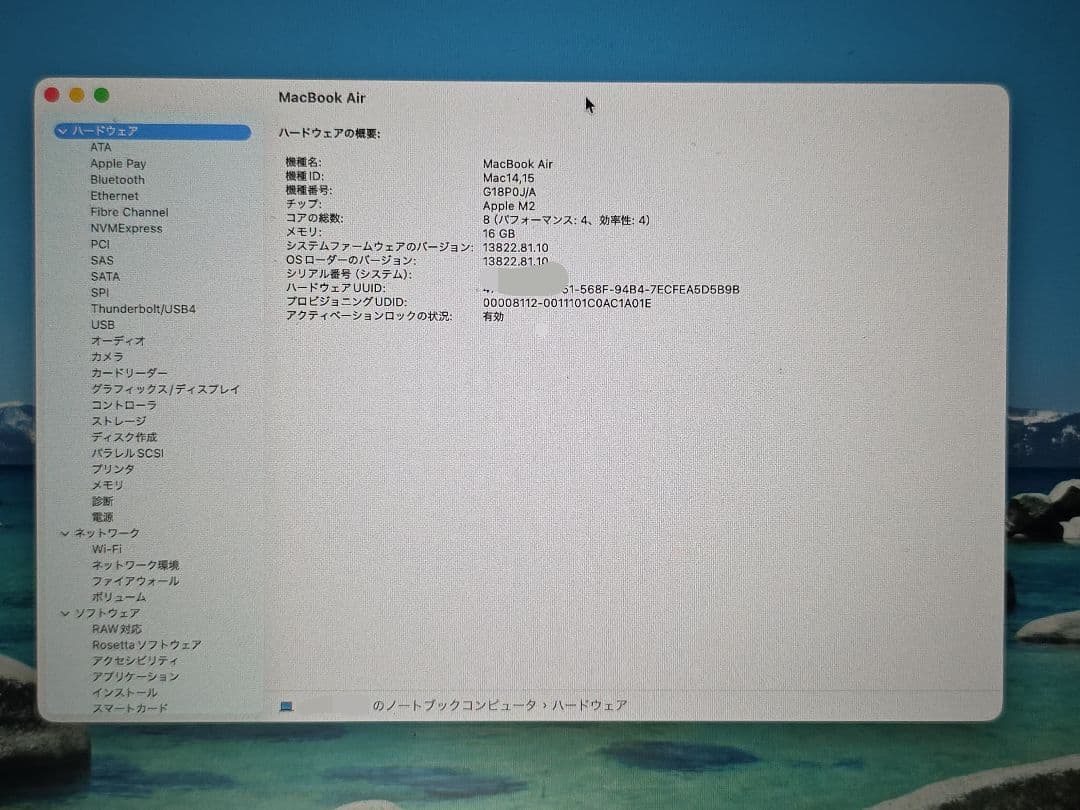Viewport: 1080px width, 810px height.
Task: Open RAW対応 software entry
Action: click(116, 629)
